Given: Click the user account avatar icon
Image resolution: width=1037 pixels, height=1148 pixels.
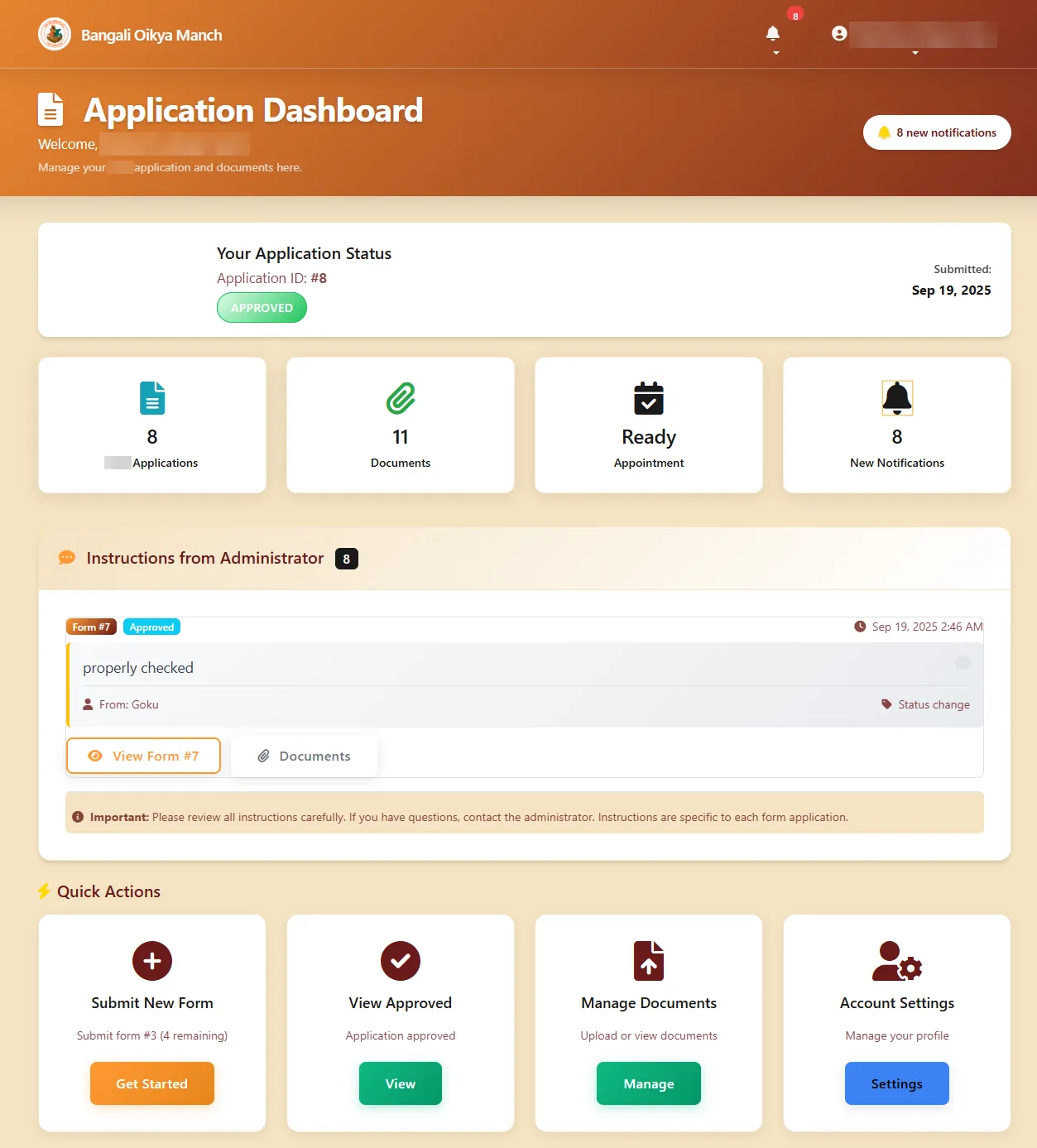Looking at the screenshot, I should click(839, 33).
